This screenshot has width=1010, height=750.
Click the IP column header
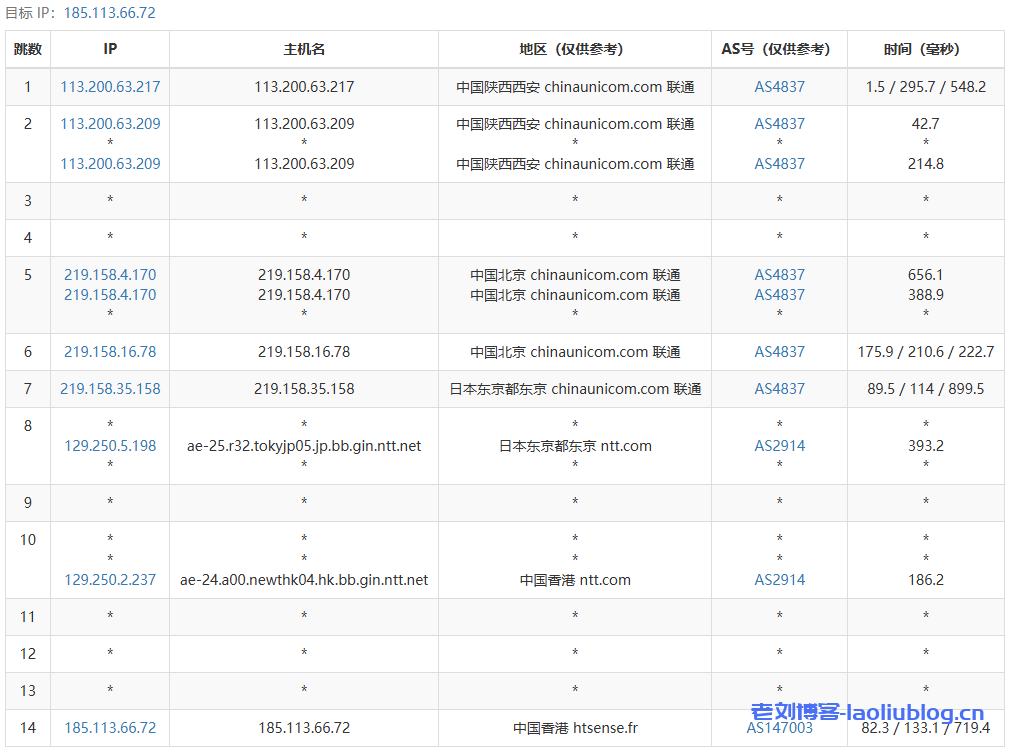coord(110,48)
